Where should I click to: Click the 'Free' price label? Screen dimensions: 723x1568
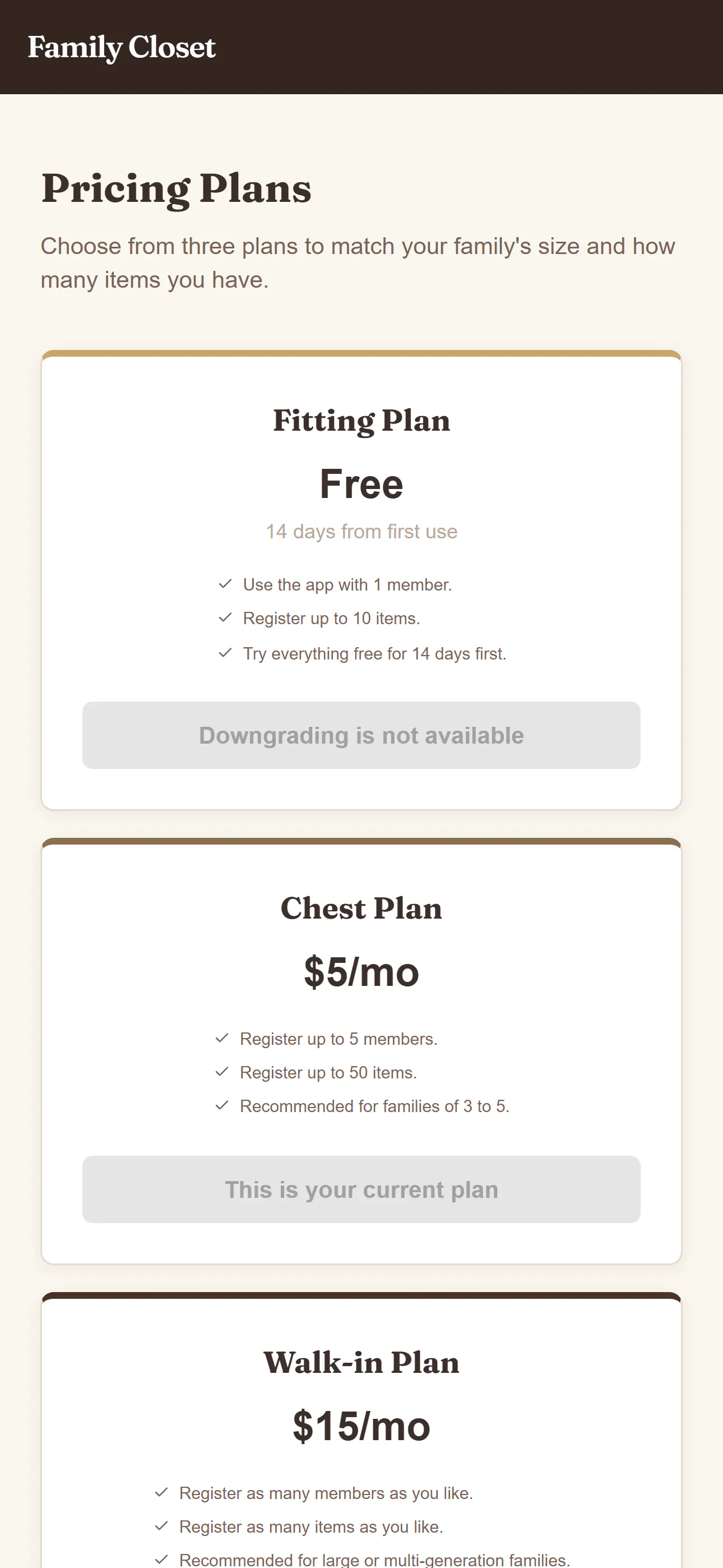click(361, 485)
